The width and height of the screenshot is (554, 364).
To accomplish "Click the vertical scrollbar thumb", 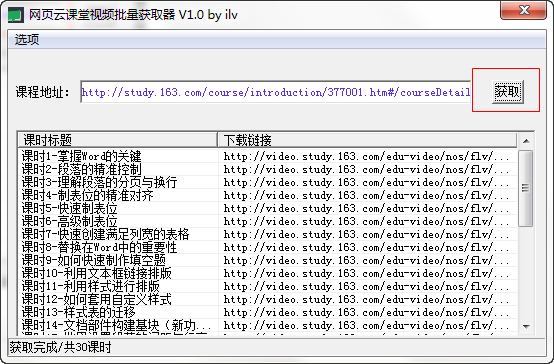I will tap(526, 188).
